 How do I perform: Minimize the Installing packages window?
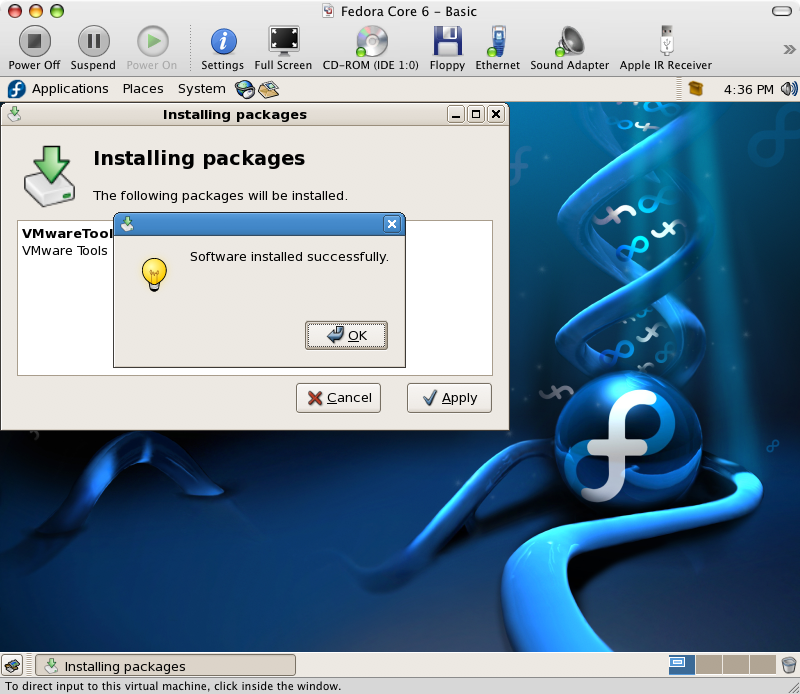pos(456,114)
